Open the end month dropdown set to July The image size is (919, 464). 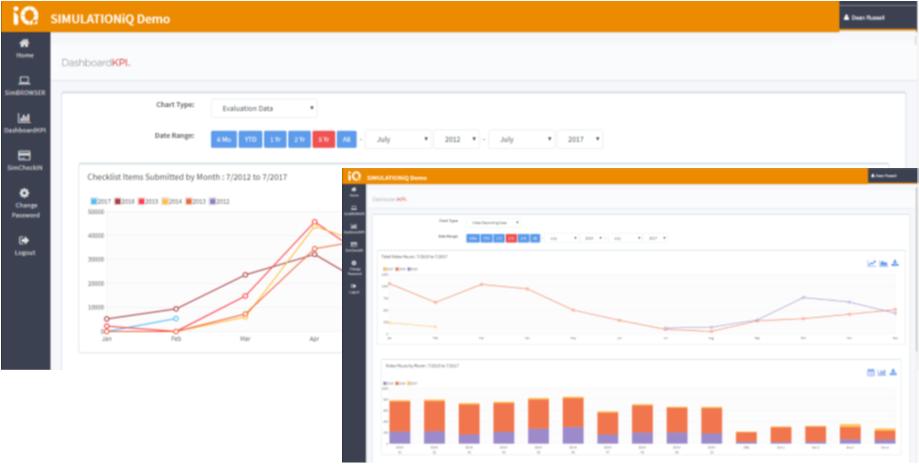[522, 139]
